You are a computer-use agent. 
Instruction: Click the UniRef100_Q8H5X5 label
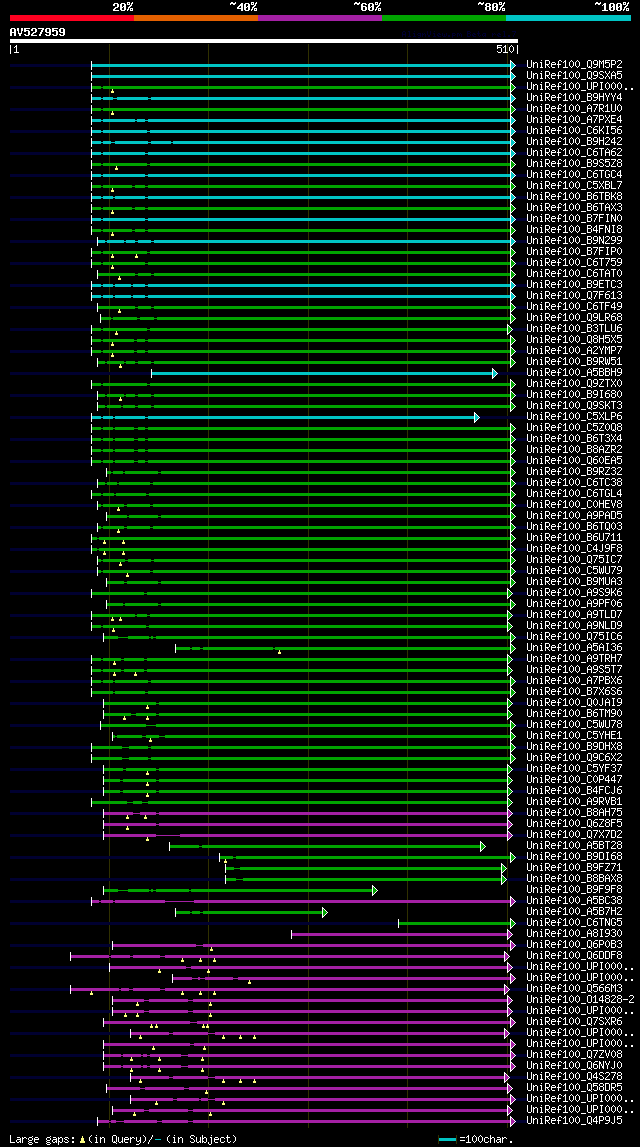coord(574,340)
